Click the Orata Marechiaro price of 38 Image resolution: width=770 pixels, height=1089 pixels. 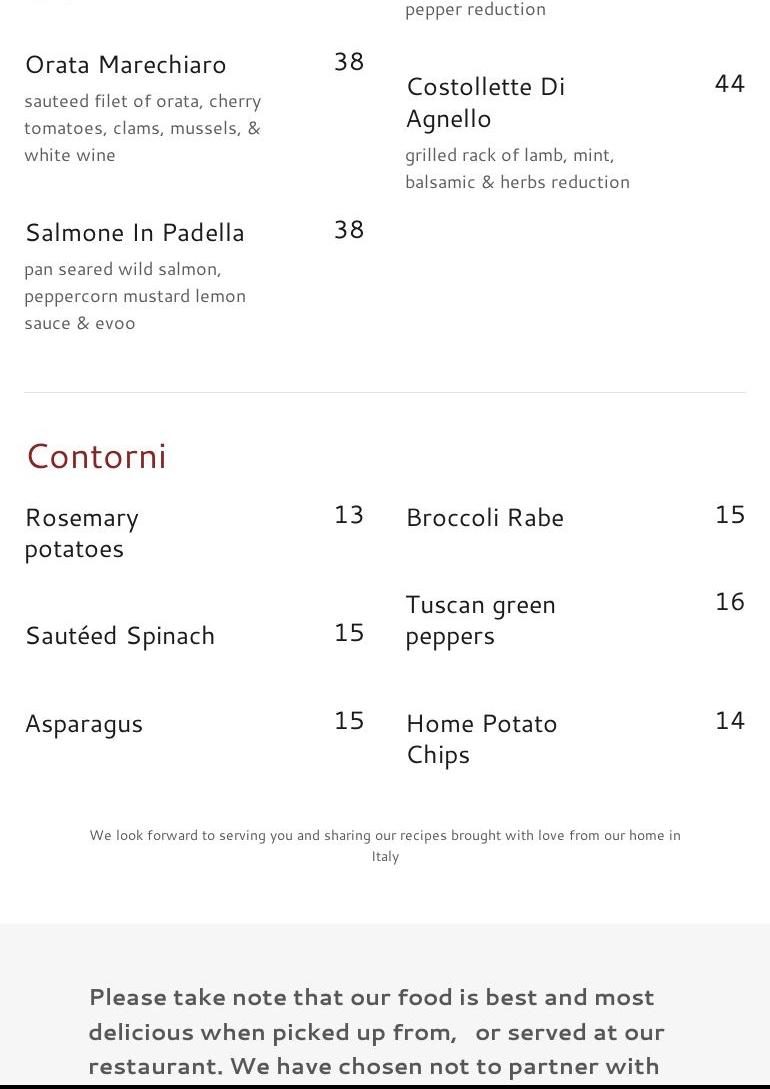[349, 62]
